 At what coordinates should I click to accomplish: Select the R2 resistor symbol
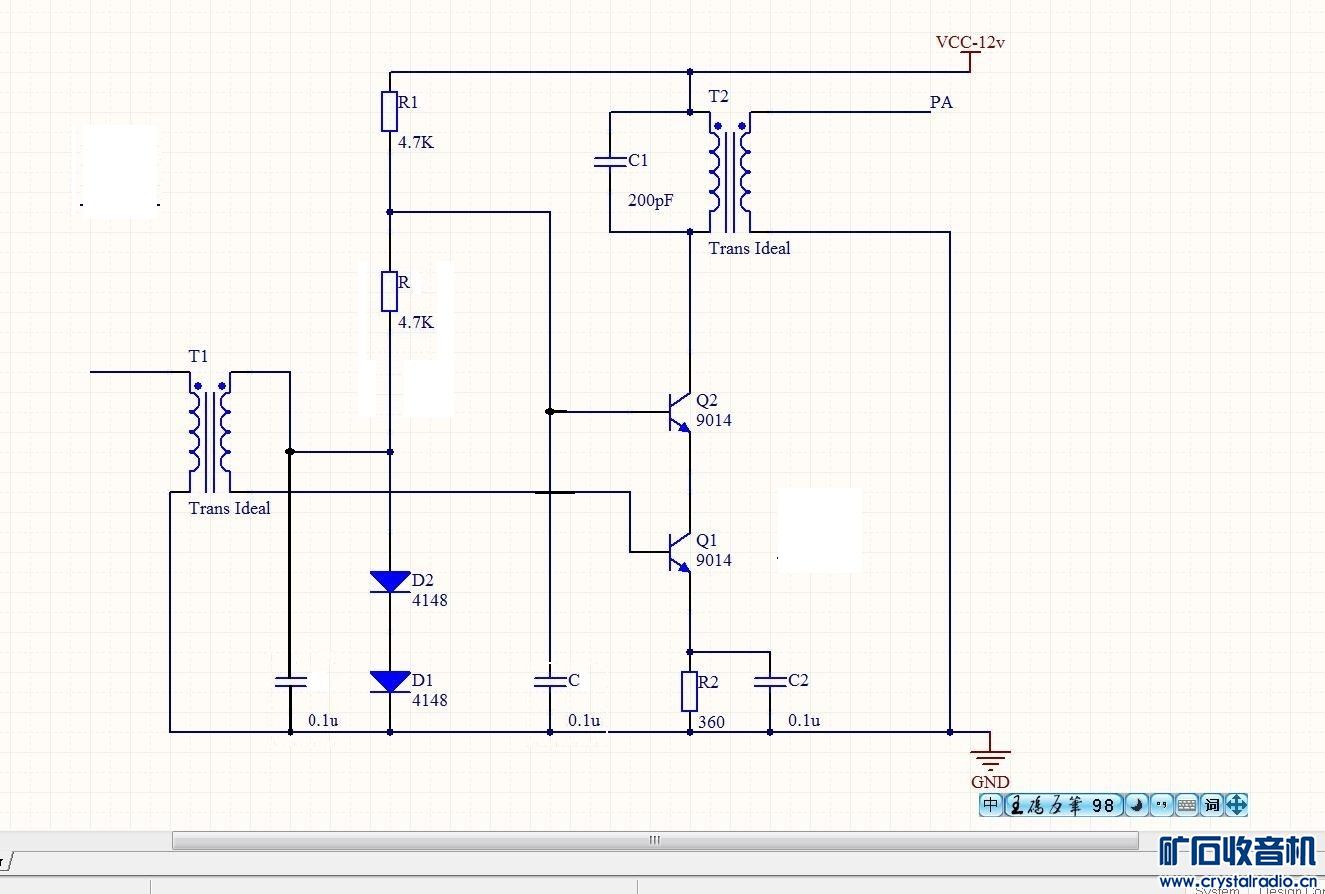pos(690,691)
